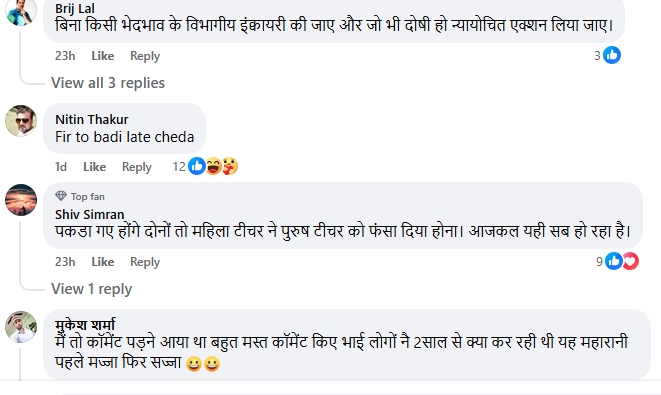The image size is (661, 395).
Task: Click the thumbs-up reaction on Shiv Simran's comment
Action: (x=614, y=261)
